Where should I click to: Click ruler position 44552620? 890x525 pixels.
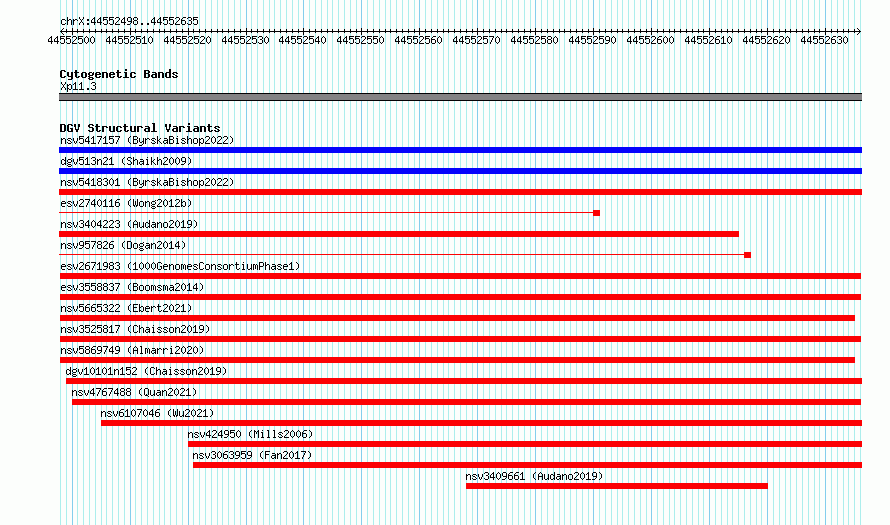click(766, 40)
